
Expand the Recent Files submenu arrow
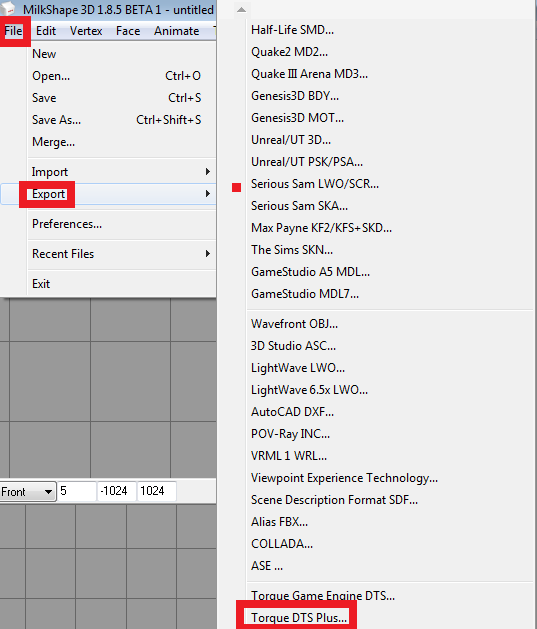(x=207, y=254)
